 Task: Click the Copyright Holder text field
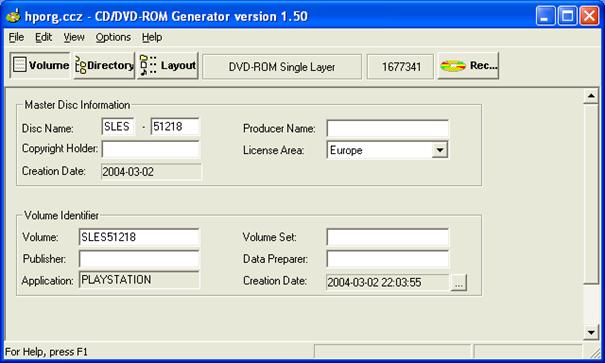tap(151, 149)
